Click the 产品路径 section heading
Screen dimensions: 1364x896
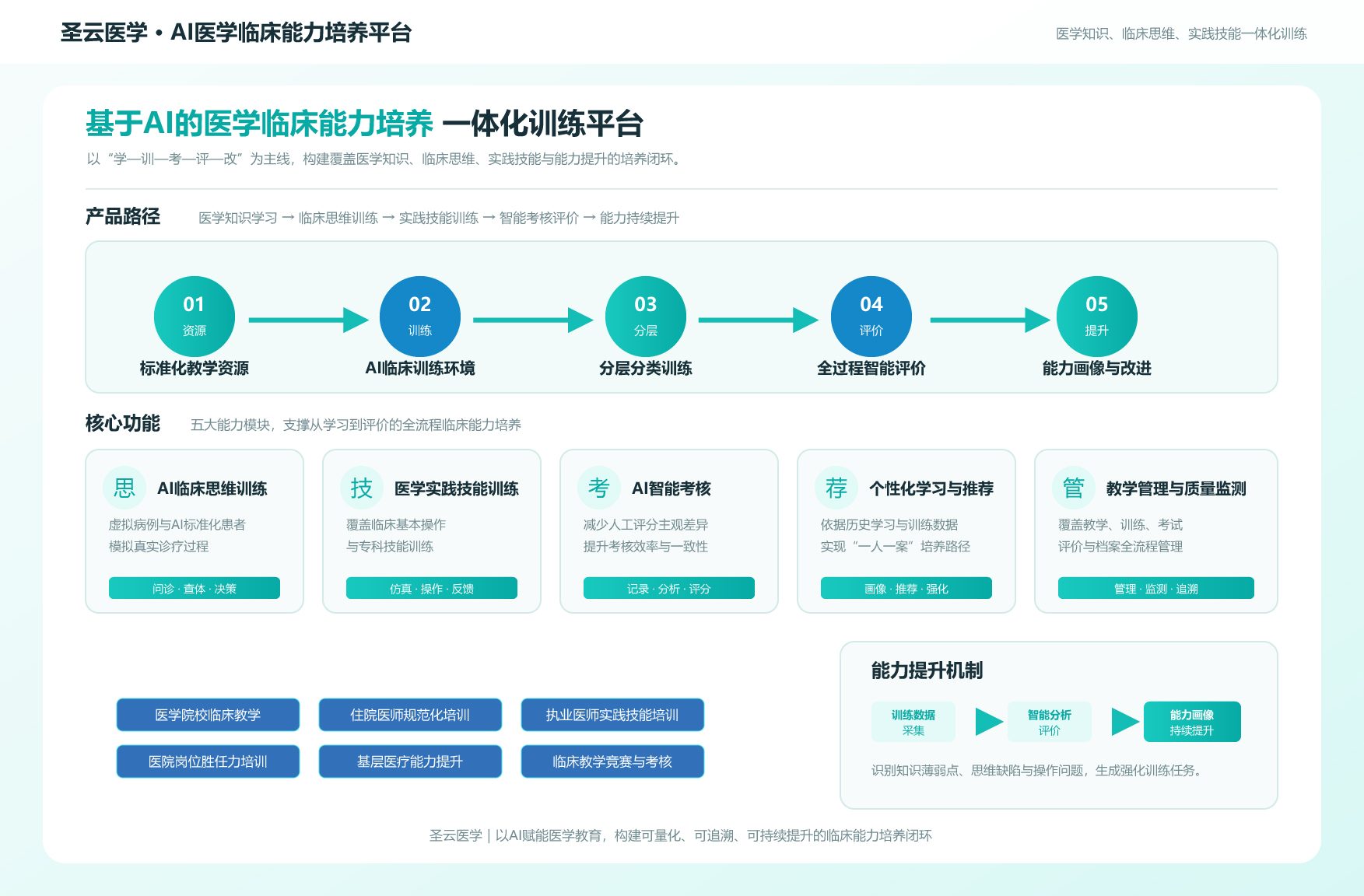pos(123,216)
